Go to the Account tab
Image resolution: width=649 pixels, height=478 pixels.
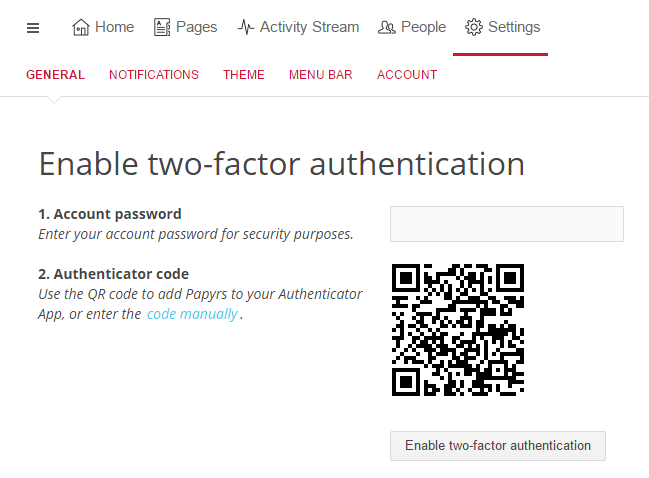coord(407,74)
